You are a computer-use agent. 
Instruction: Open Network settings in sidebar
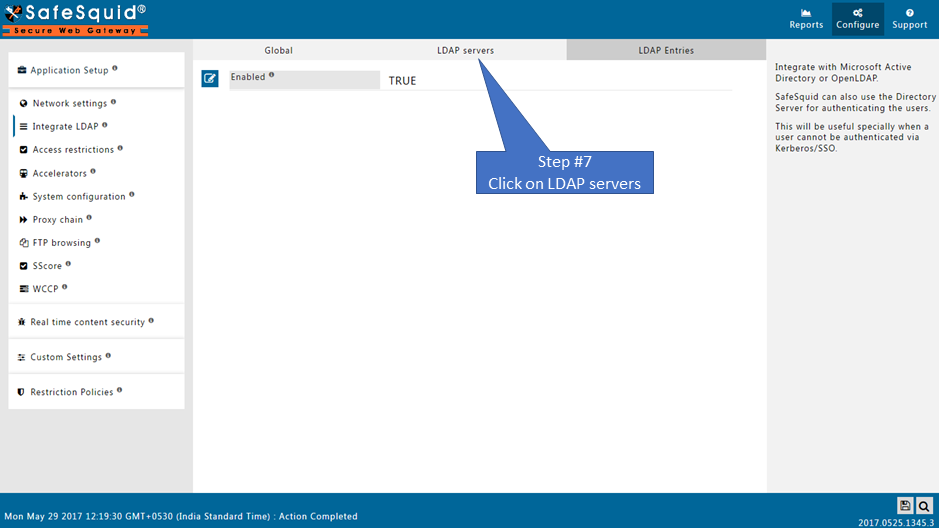point(69,103)
